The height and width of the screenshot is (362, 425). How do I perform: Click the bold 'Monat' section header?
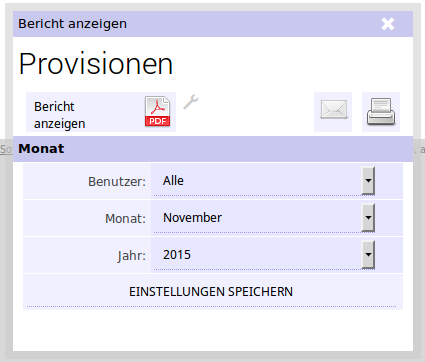[x=41, y=149]
